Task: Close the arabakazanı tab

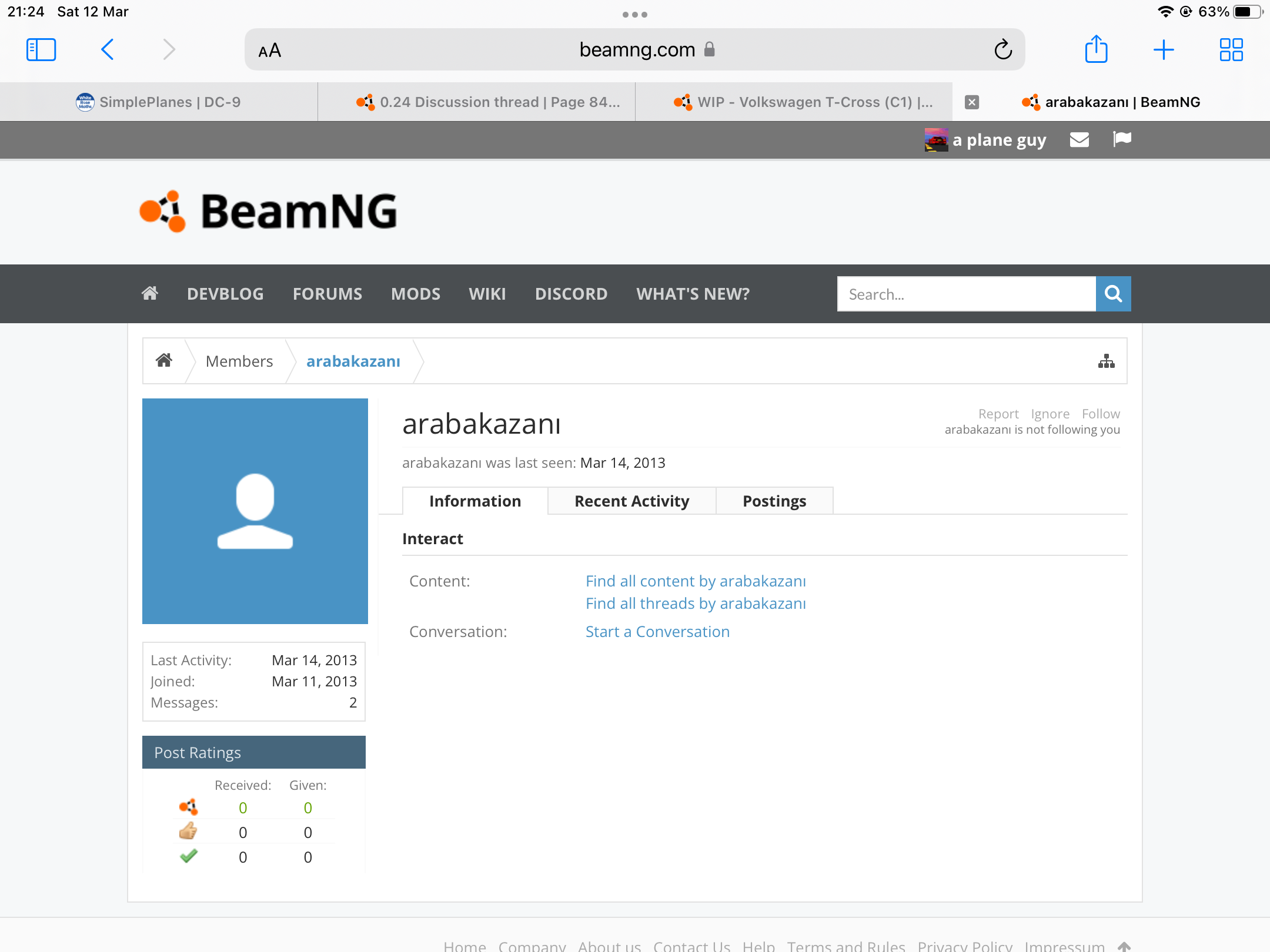Action: (x=972, y=102)
